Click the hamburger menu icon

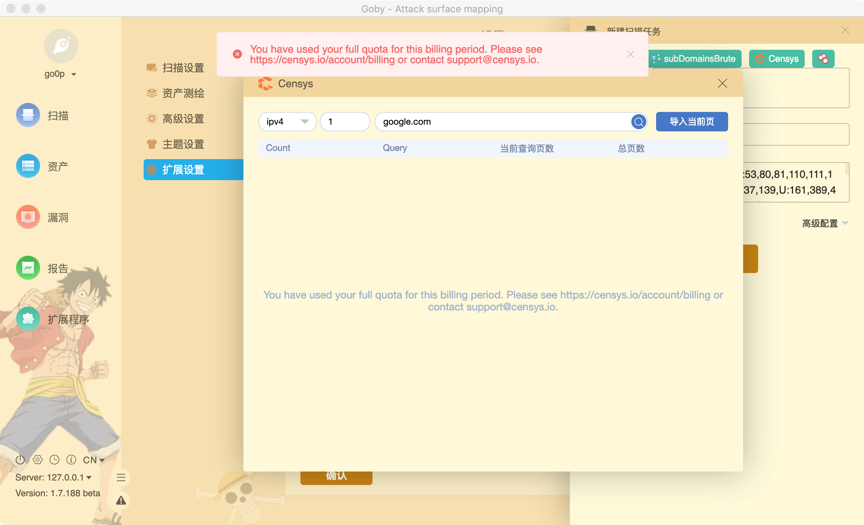tap(121, 478)
